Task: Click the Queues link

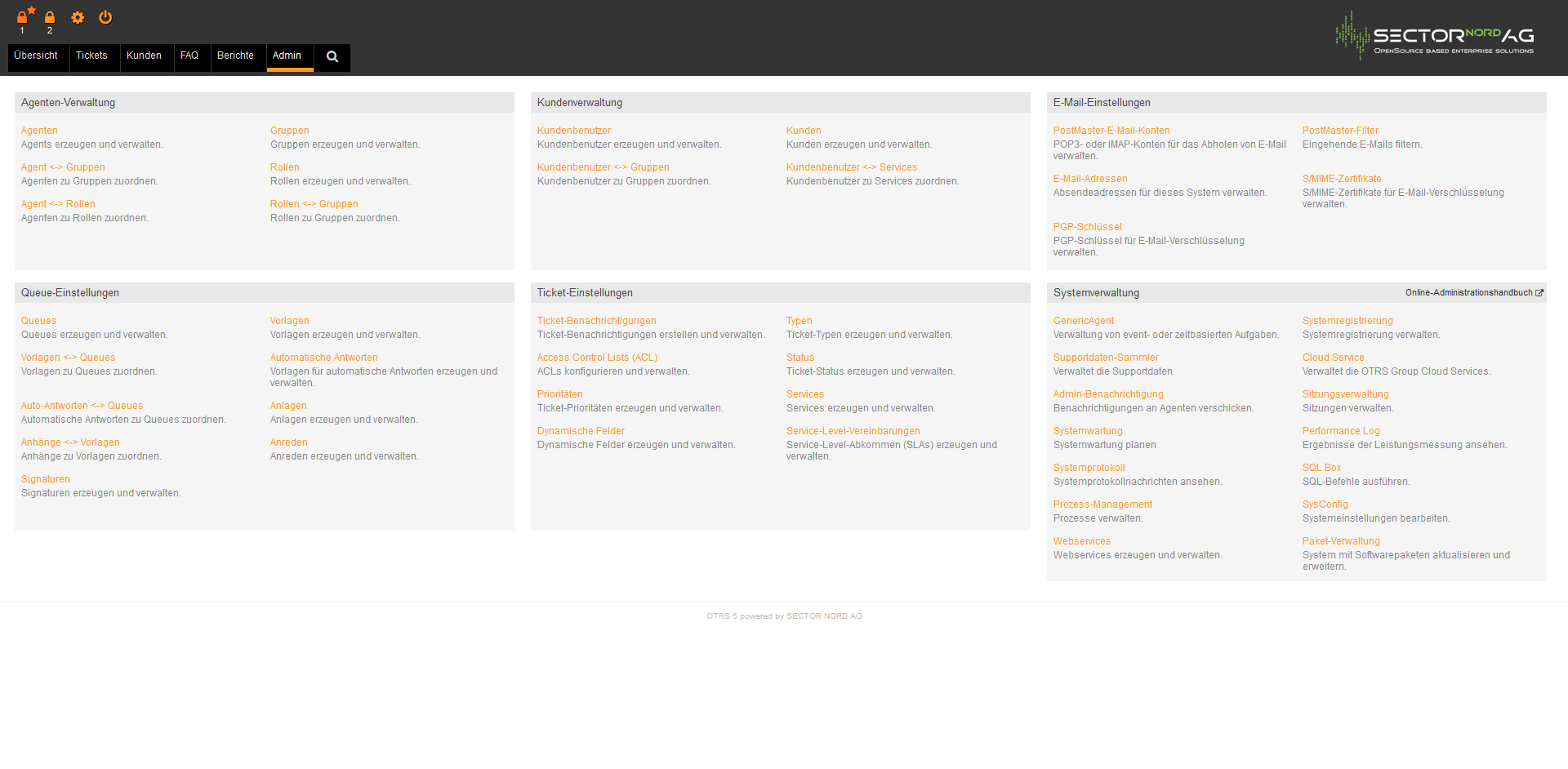Action: pos(38,321)
